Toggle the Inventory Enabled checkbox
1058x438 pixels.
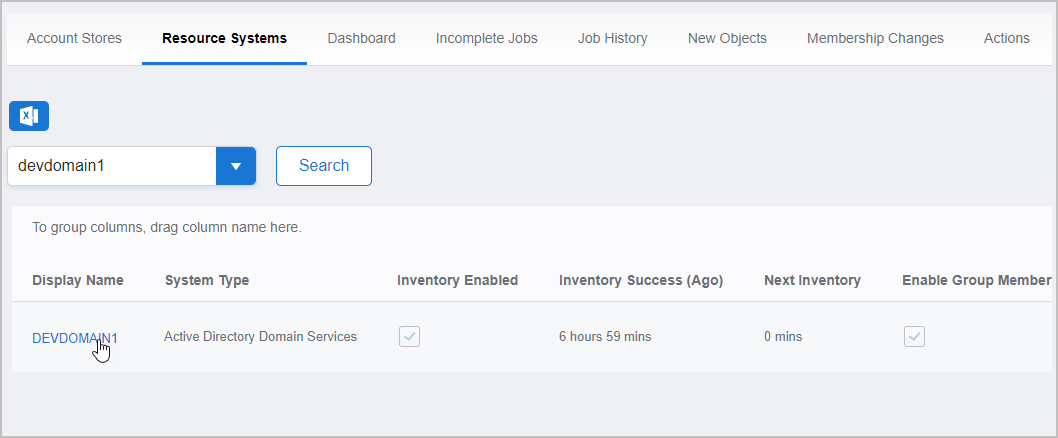click(x=409, y=336)
